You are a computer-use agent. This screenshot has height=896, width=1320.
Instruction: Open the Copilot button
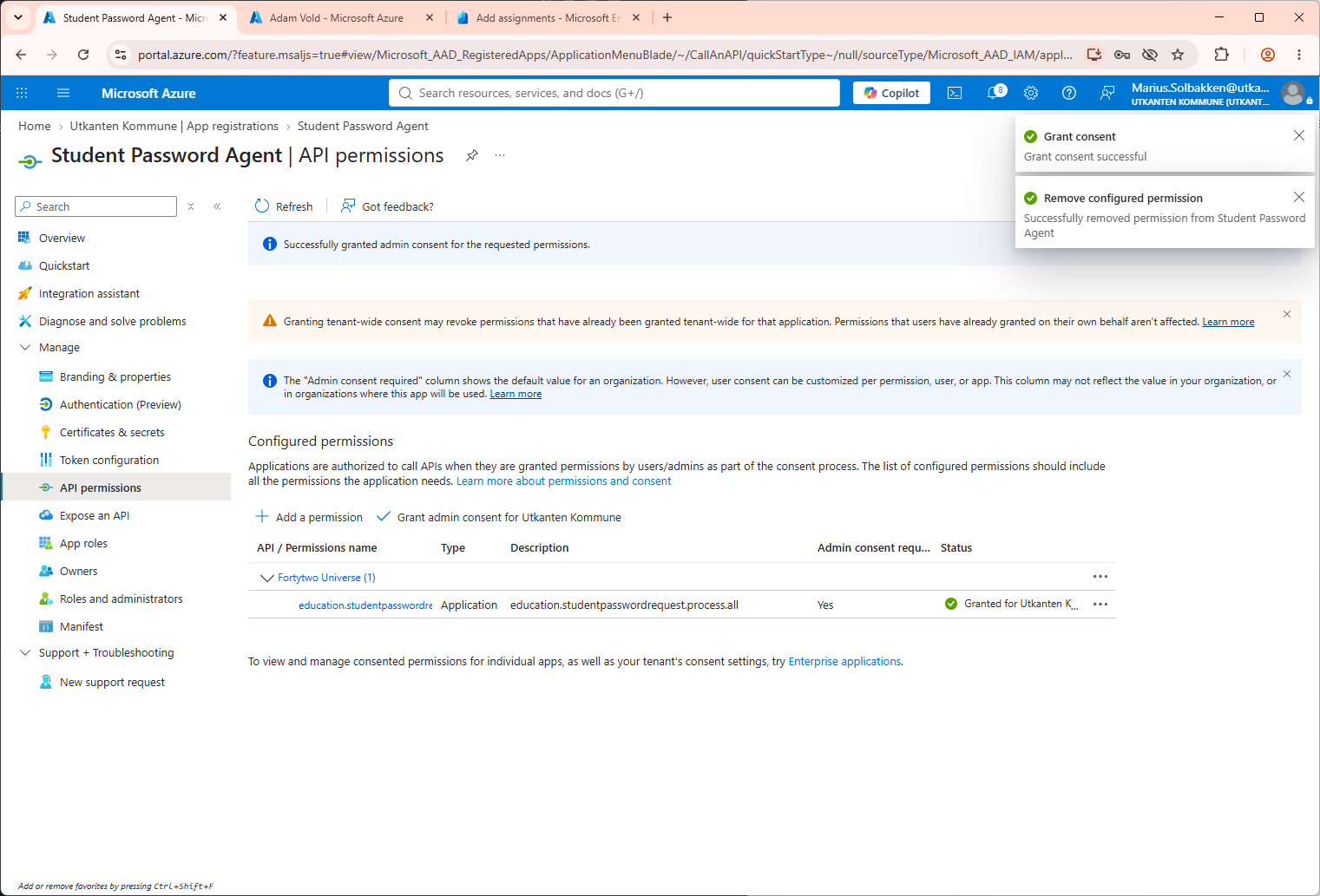[891, 93]
